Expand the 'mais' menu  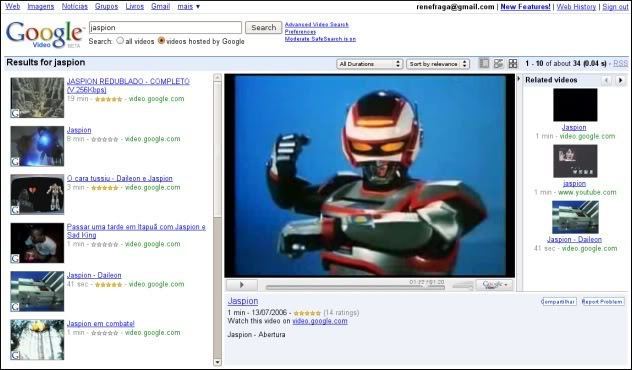[x=189, y=6]
